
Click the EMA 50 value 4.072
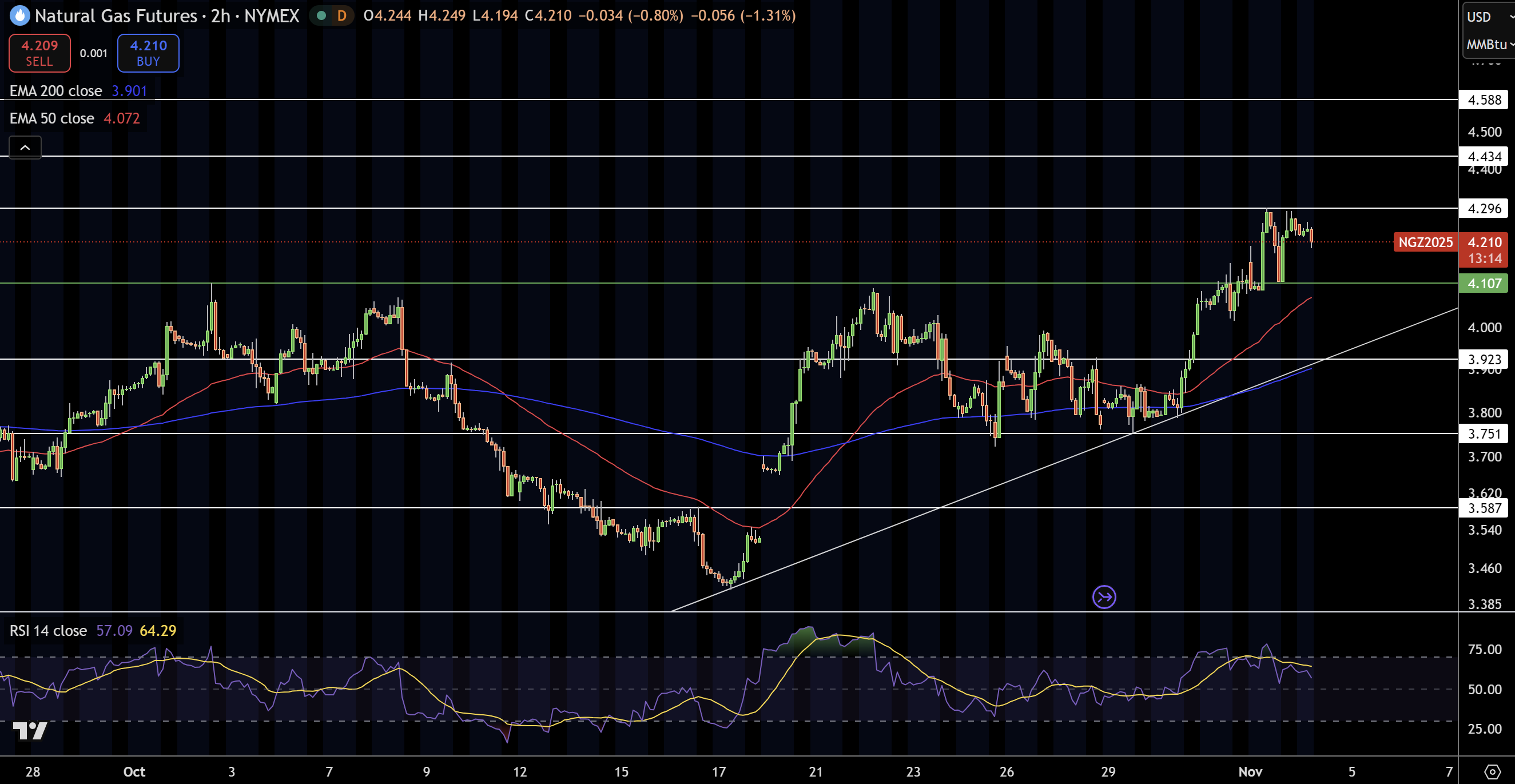click(x=122, y=118)
